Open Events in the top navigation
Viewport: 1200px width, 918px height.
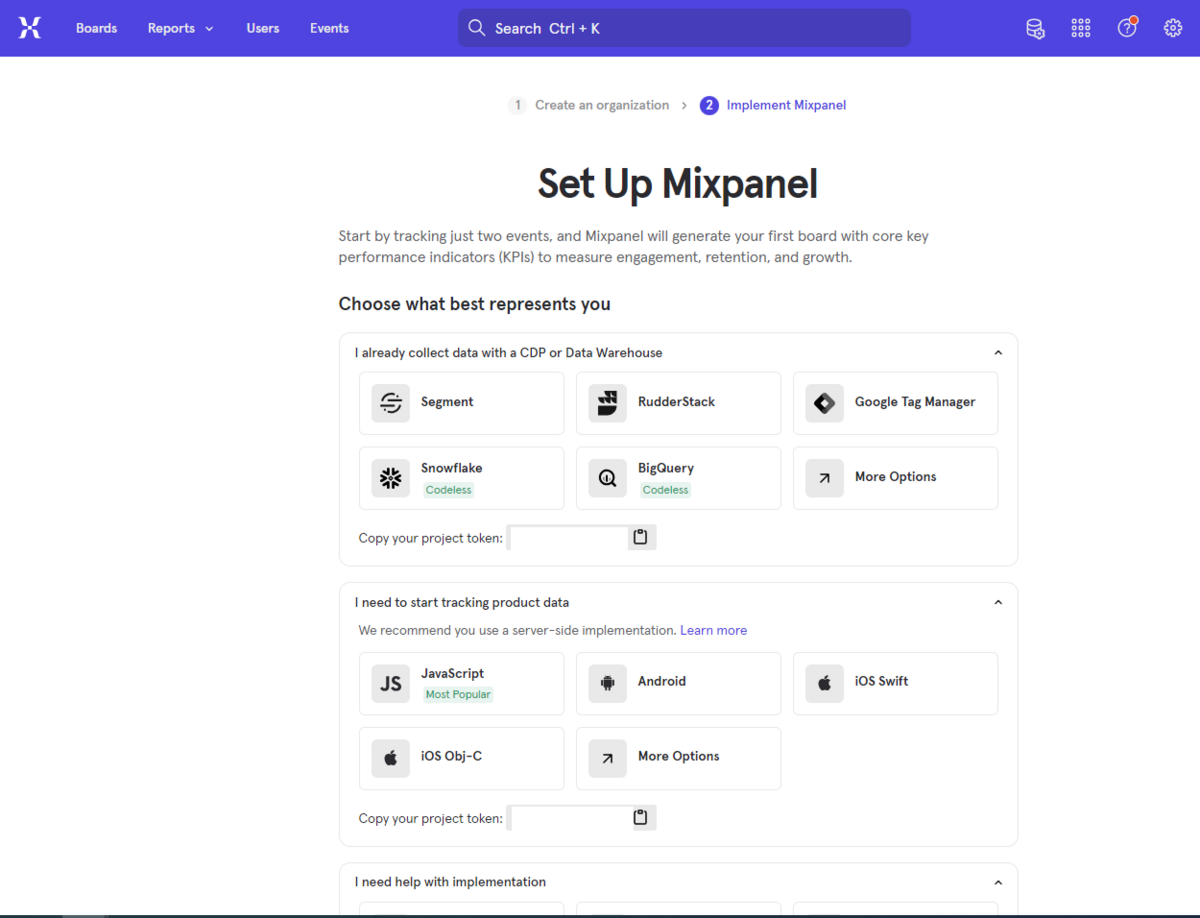(x=329, y=28)
